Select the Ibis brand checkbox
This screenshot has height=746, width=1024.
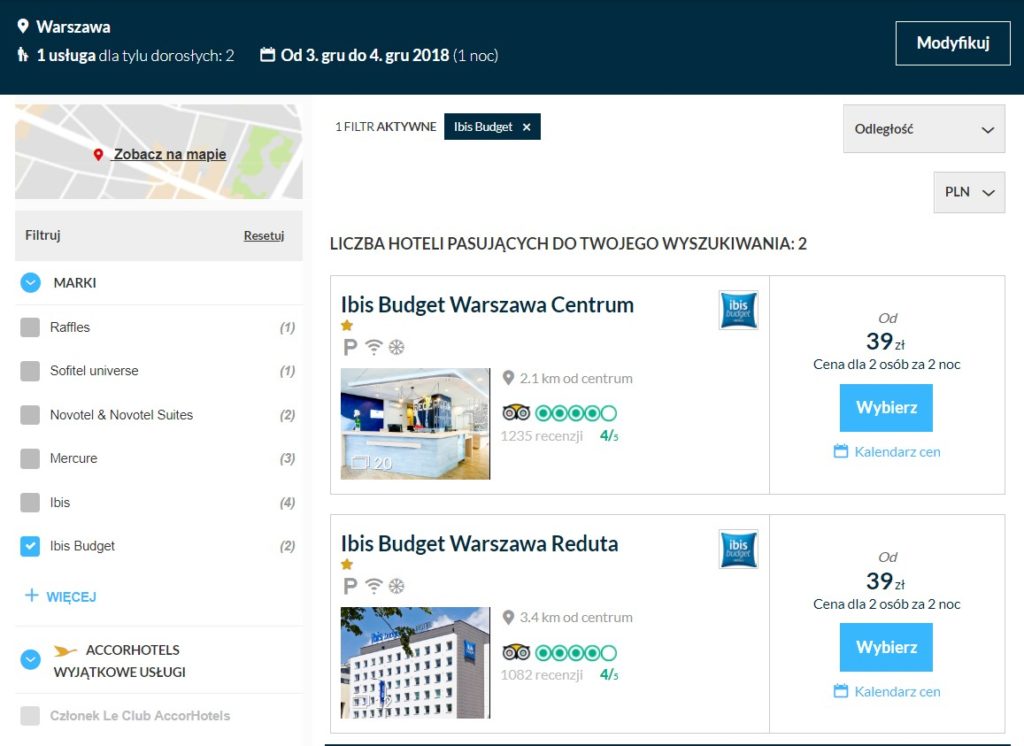[x=30, y=502]
